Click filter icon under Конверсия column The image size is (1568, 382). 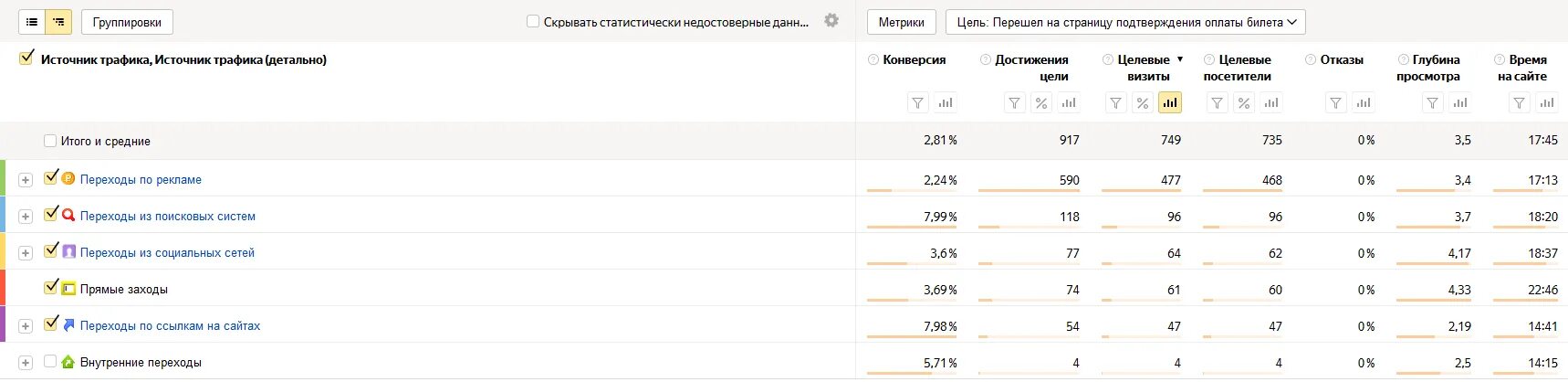pyautogui.click(x=918, y=103)
